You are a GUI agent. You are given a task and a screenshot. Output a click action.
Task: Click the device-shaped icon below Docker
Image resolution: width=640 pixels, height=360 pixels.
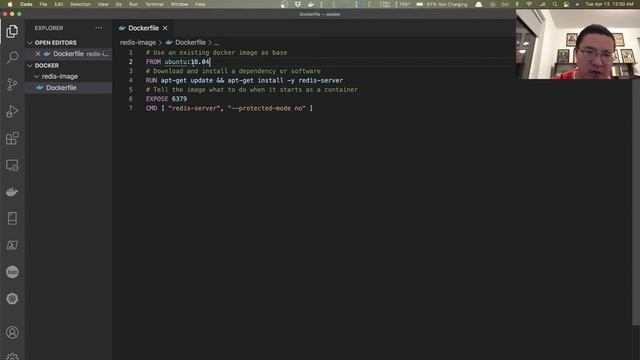point(12,218)
